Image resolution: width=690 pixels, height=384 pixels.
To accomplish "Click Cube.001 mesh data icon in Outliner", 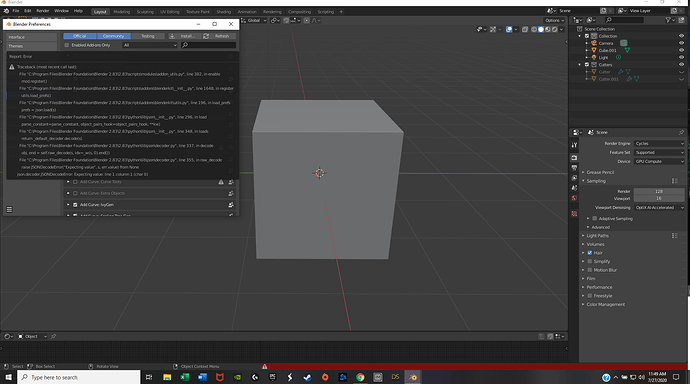I will pyautogui.click(x=627, y=50).
